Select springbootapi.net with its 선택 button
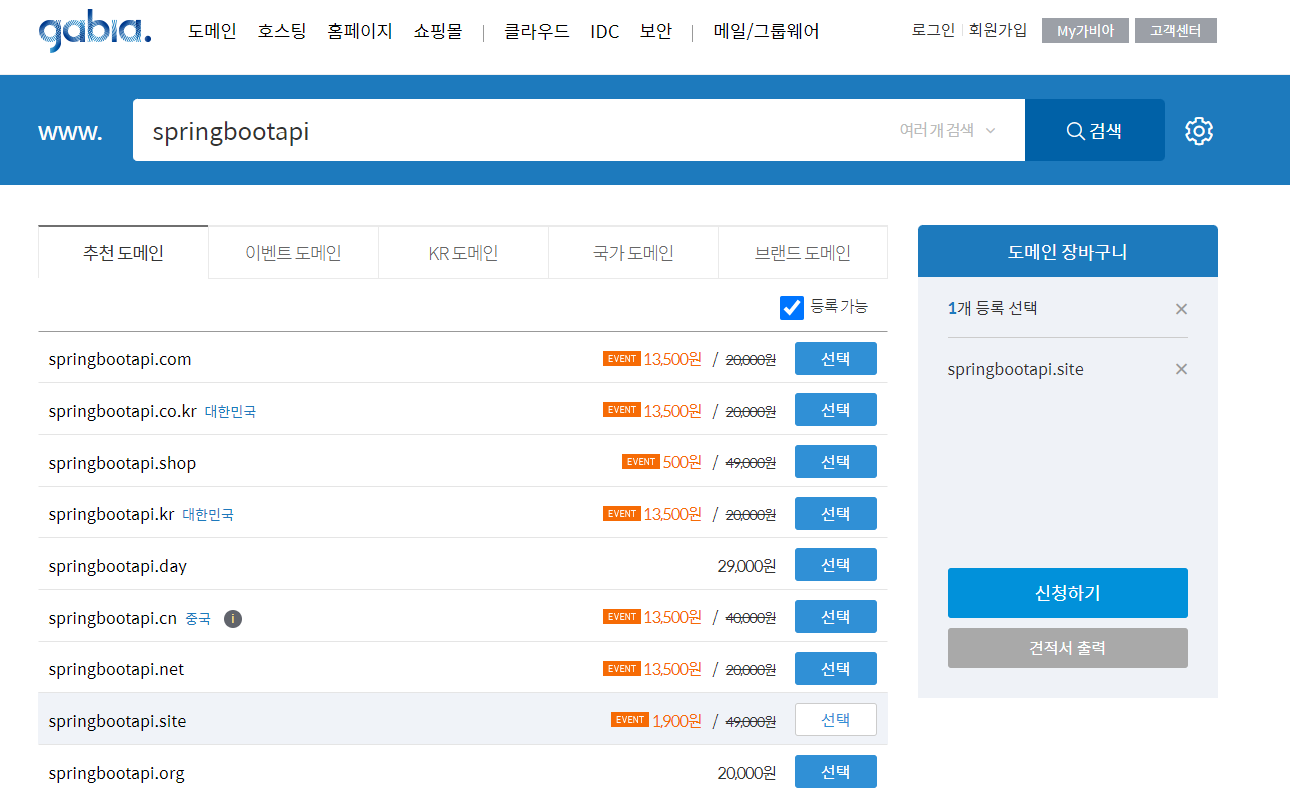Image resolution: width=1290 pixels, height=795 pixels. (x=836, y=669)
